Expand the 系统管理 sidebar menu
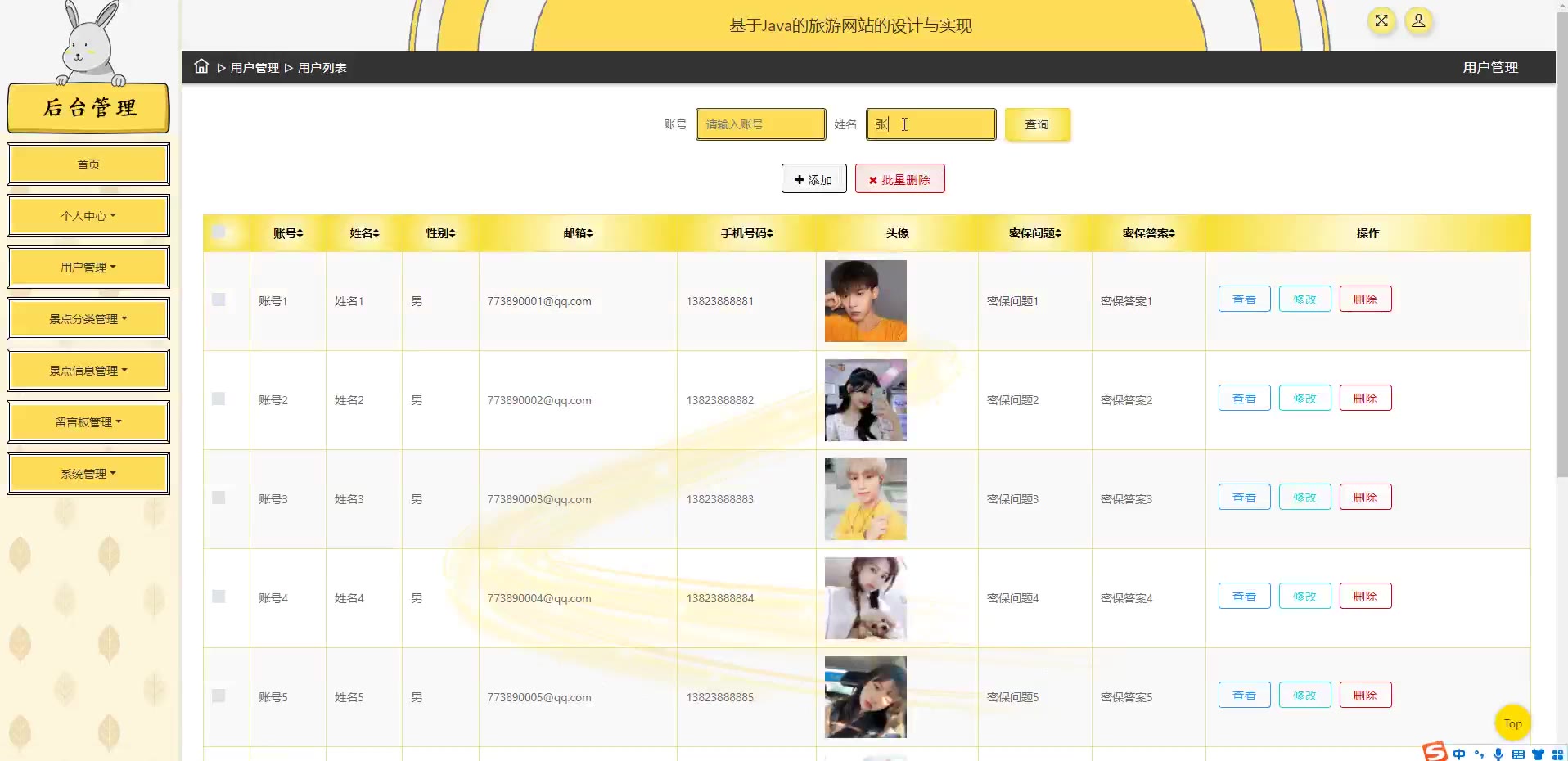The width and height of the screenshot is (1568, 761). [x=88, y=474]
